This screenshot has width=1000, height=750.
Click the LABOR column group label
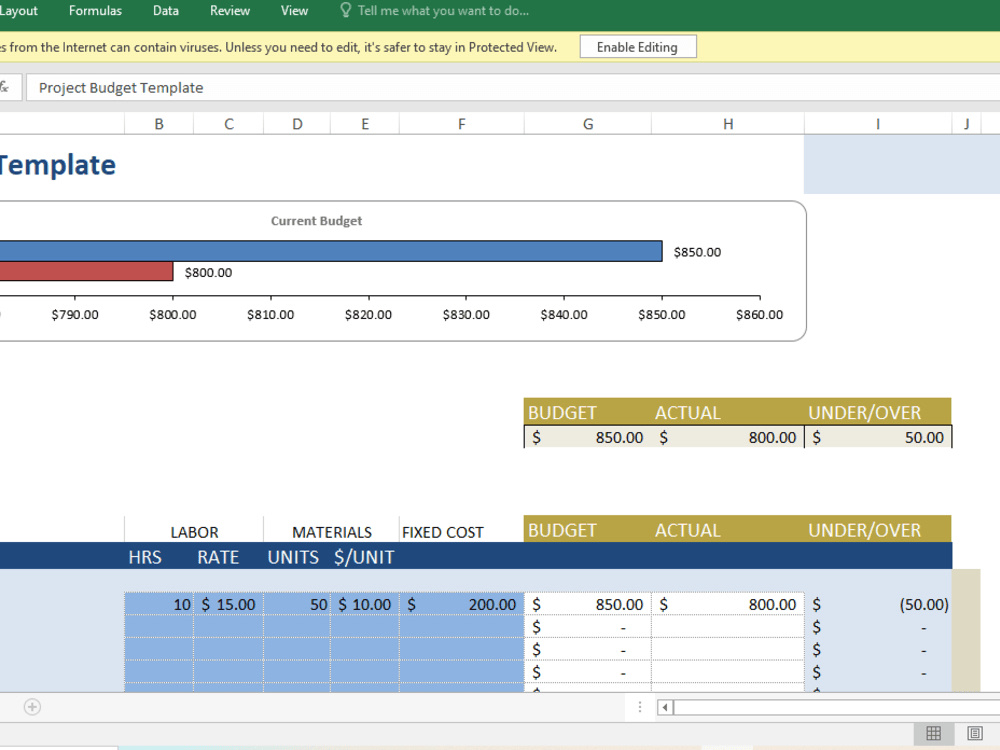coord(194,532)
